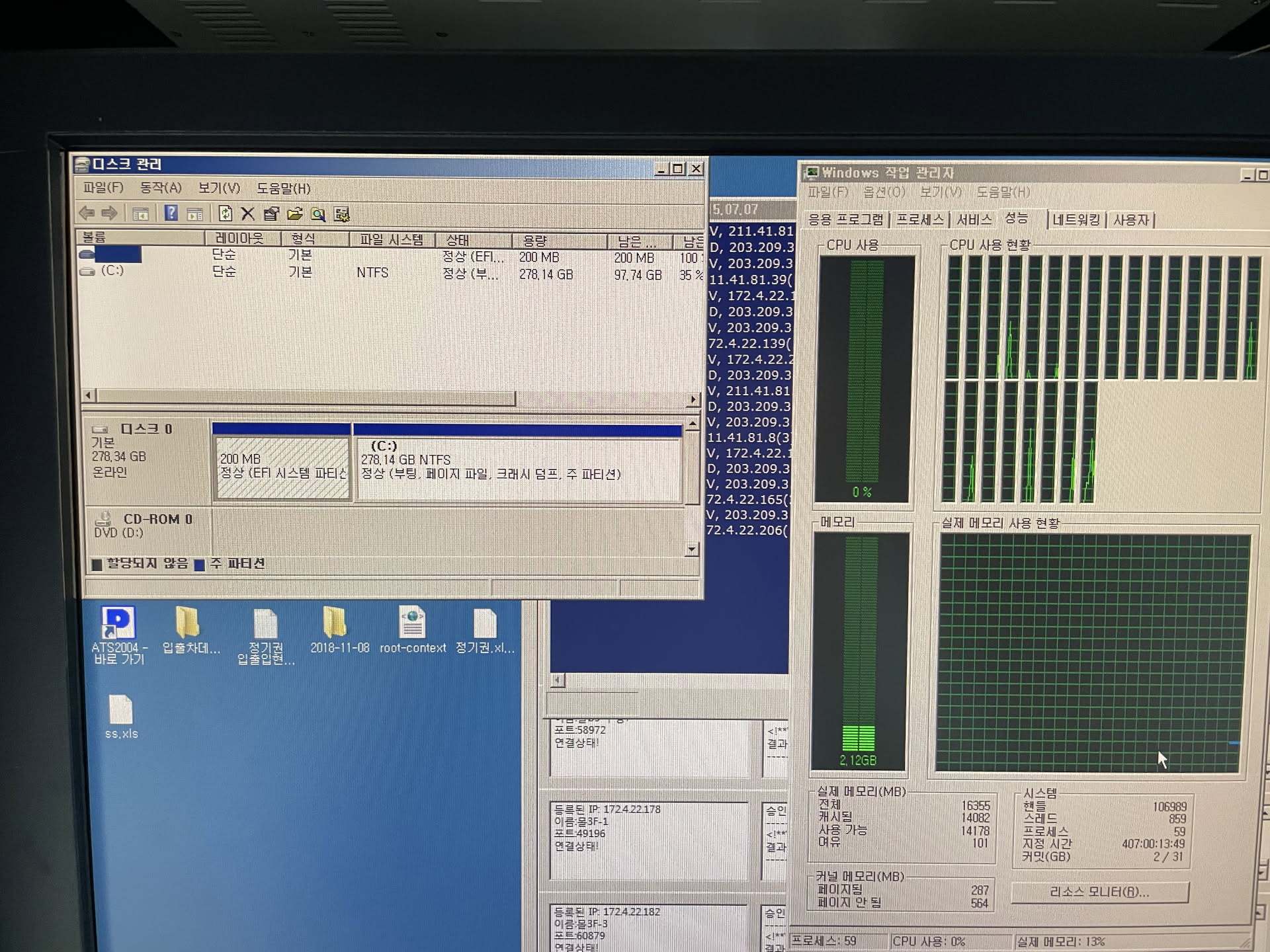
Task: Select the (C:) 278.14 GB NTFS partition block
Action: coord(517,469)
